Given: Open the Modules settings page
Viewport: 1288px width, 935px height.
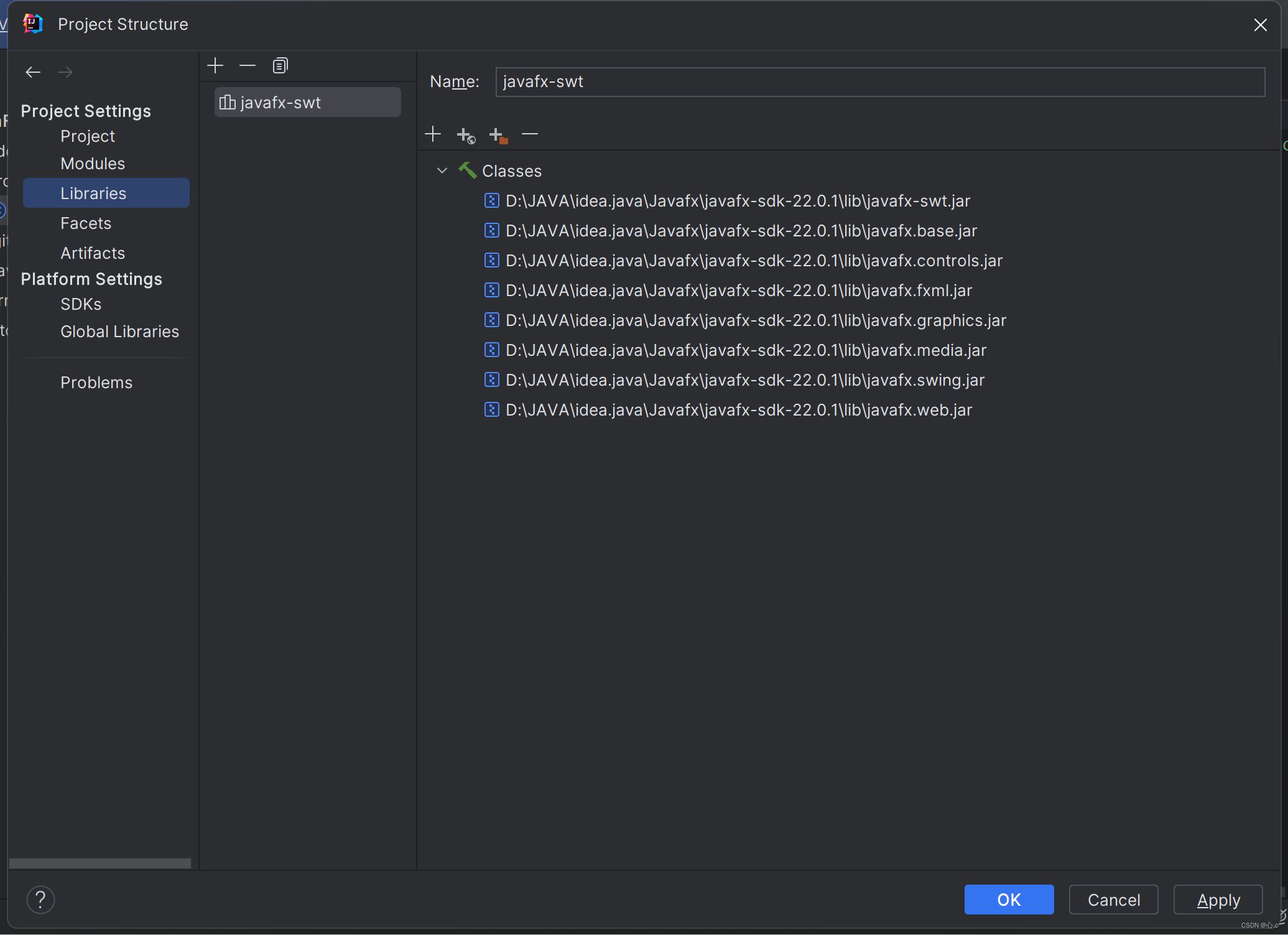Looking at the screenshot, I should pyautogui.click(x=93, y=164).
